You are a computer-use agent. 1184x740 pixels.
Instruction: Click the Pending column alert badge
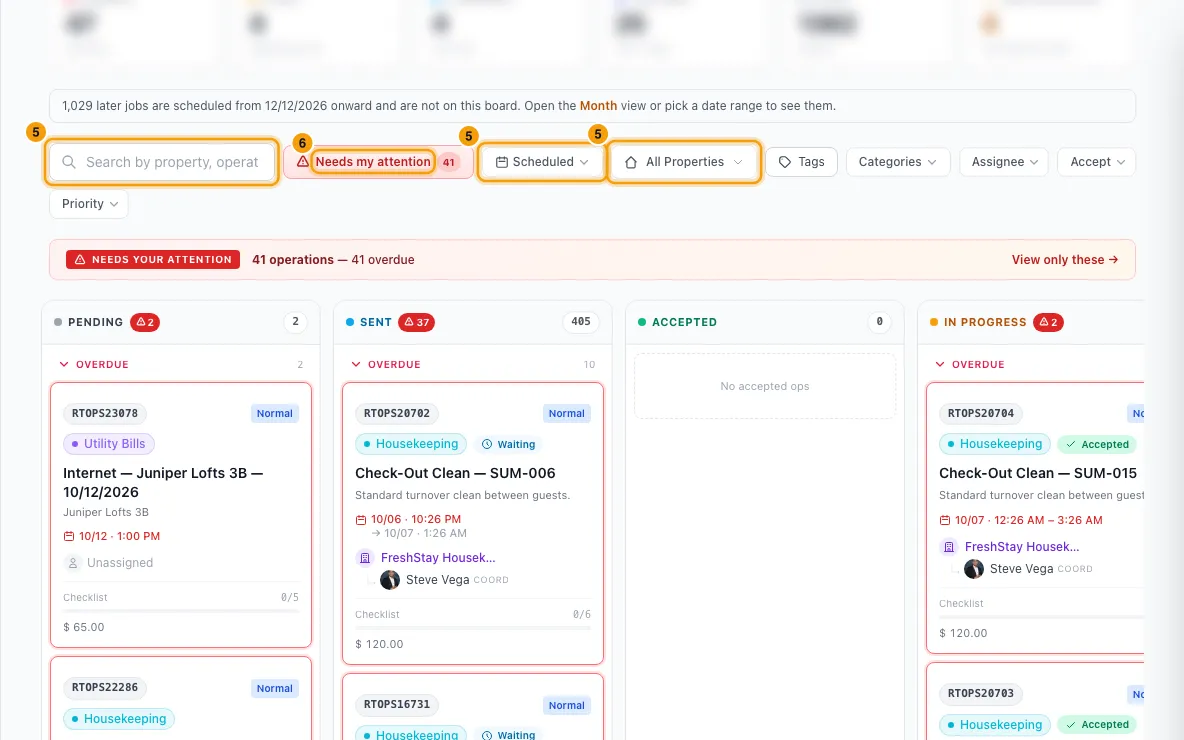[144, 322]
